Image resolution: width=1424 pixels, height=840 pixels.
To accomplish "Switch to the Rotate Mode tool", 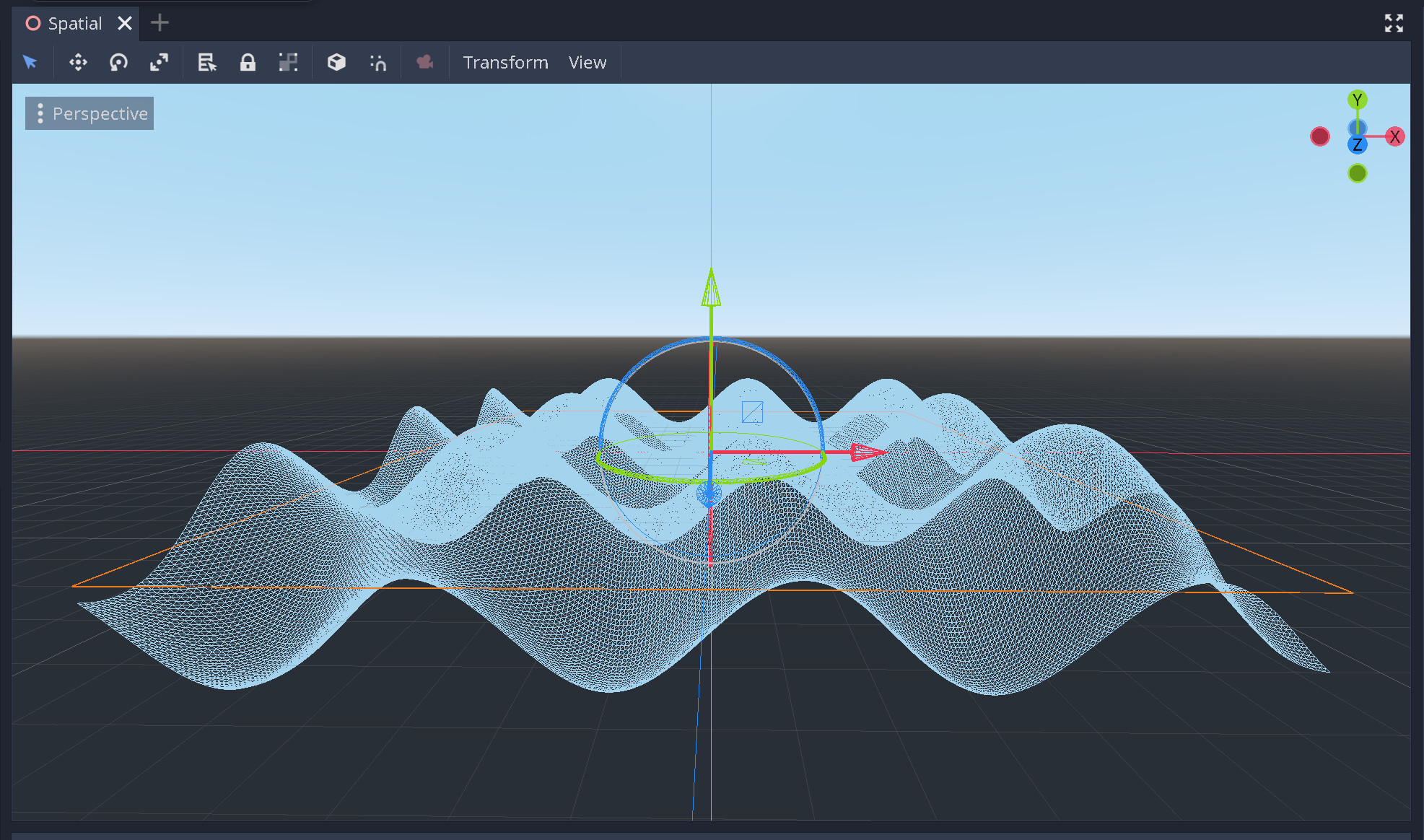I will (x=118, y=62).
